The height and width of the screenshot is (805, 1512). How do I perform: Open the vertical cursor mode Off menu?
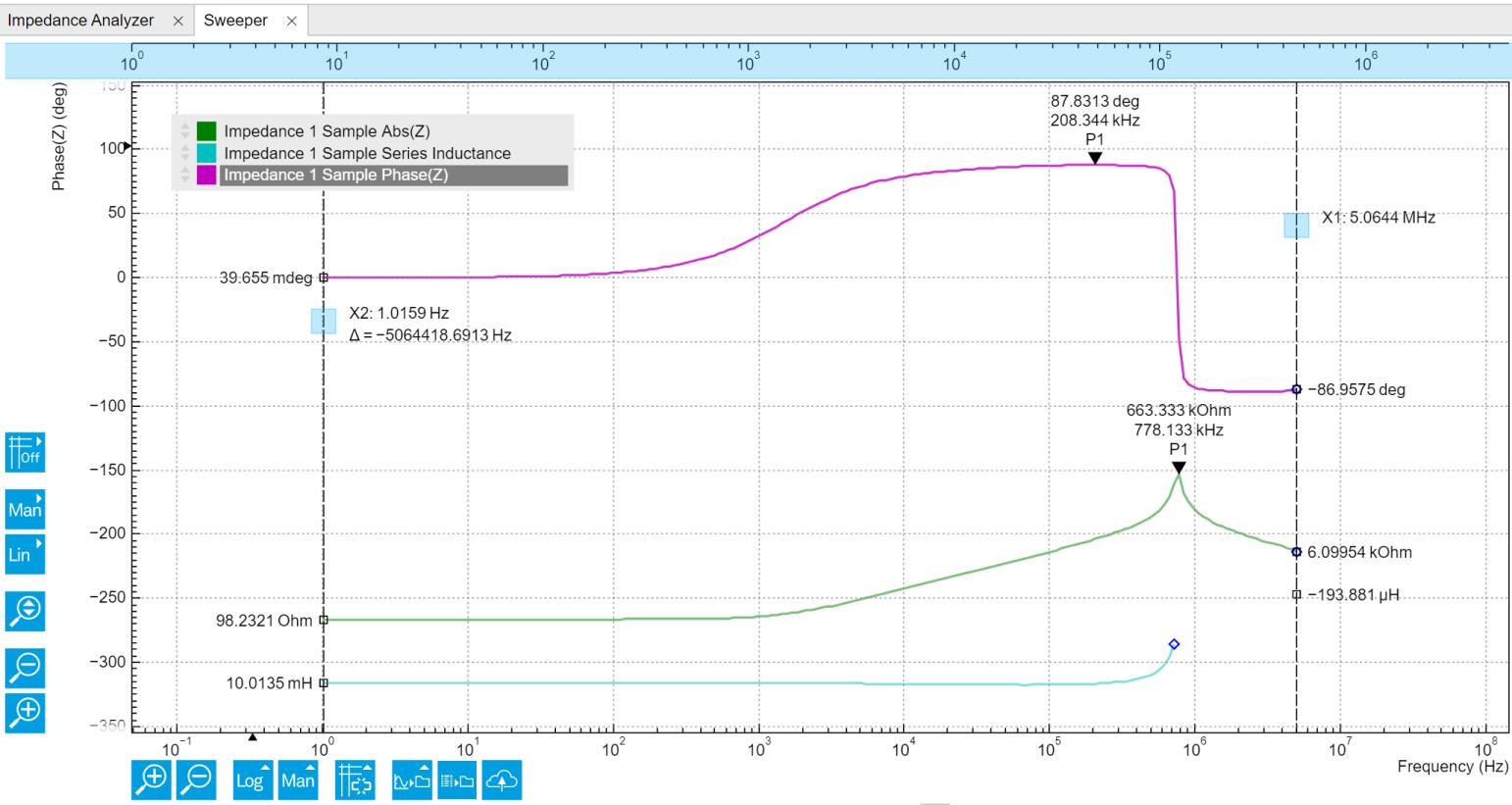point(25,452)
